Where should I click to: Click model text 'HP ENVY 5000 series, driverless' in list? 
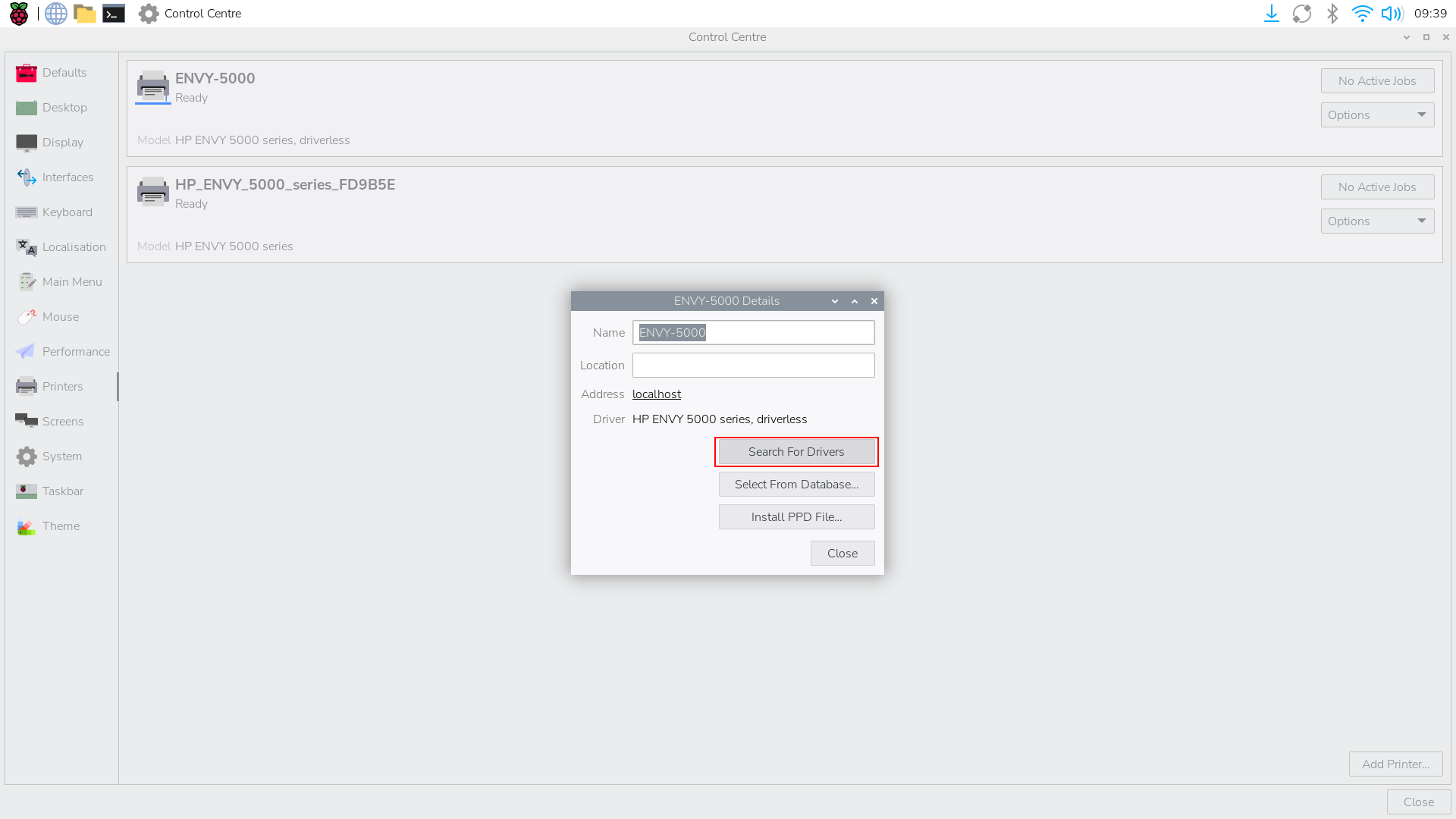tap(262, 140)
